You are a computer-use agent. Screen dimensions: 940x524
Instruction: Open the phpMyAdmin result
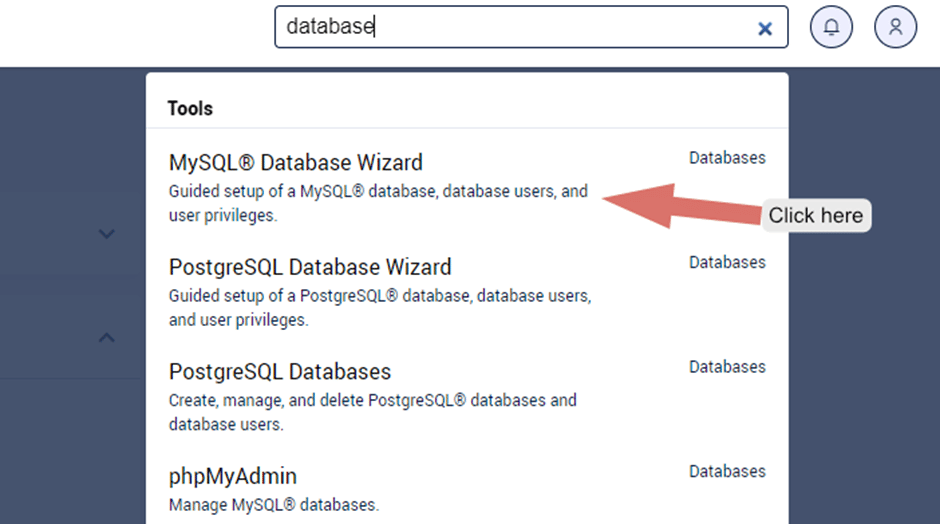(x=233, y=476)
